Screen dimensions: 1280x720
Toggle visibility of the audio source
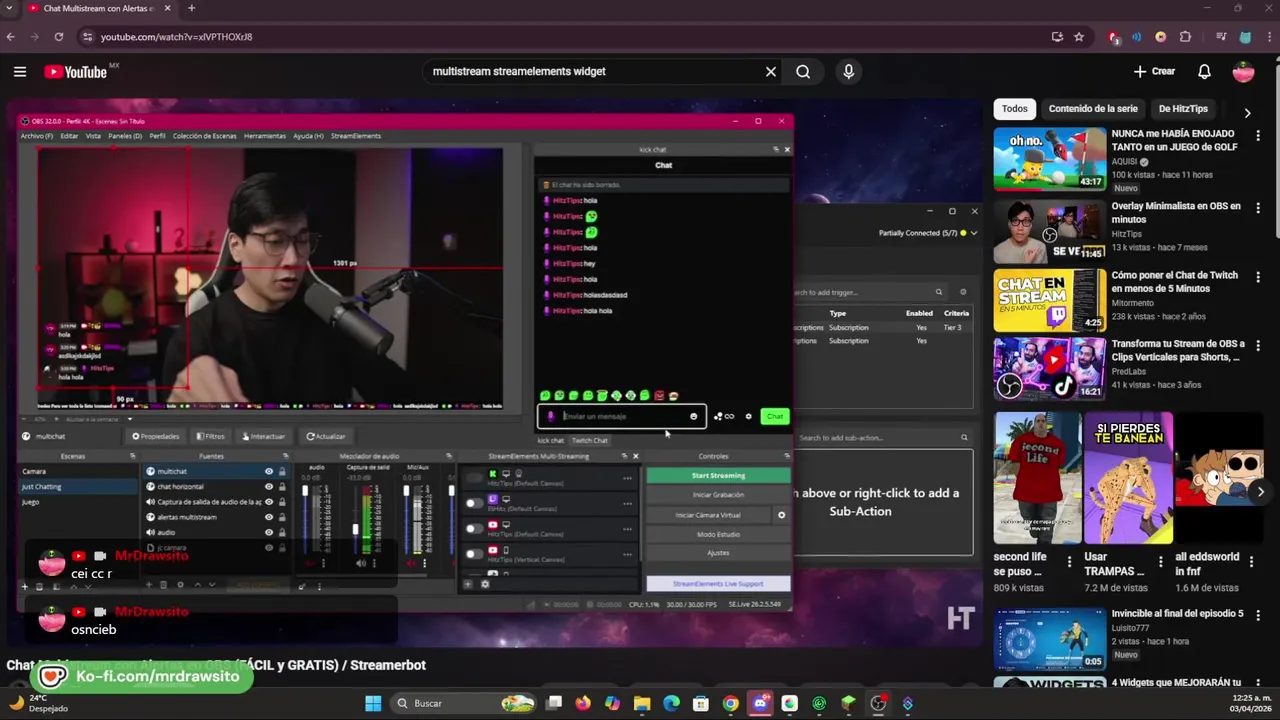pyautogui.click(x=268, y=532)
